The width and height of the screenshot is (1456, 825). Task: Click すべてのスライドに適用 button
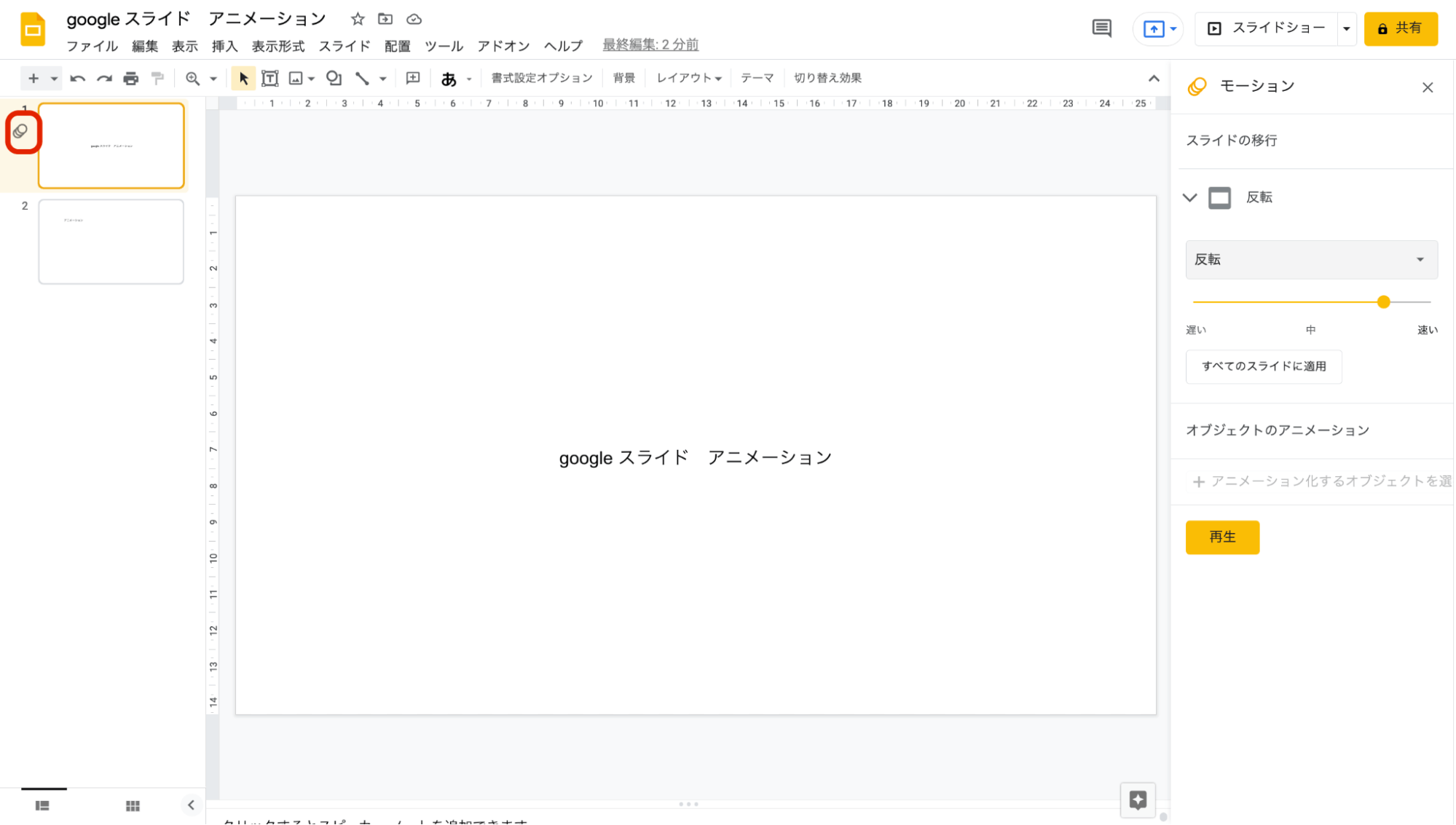pyautogui.click(x=1264, y=366)
